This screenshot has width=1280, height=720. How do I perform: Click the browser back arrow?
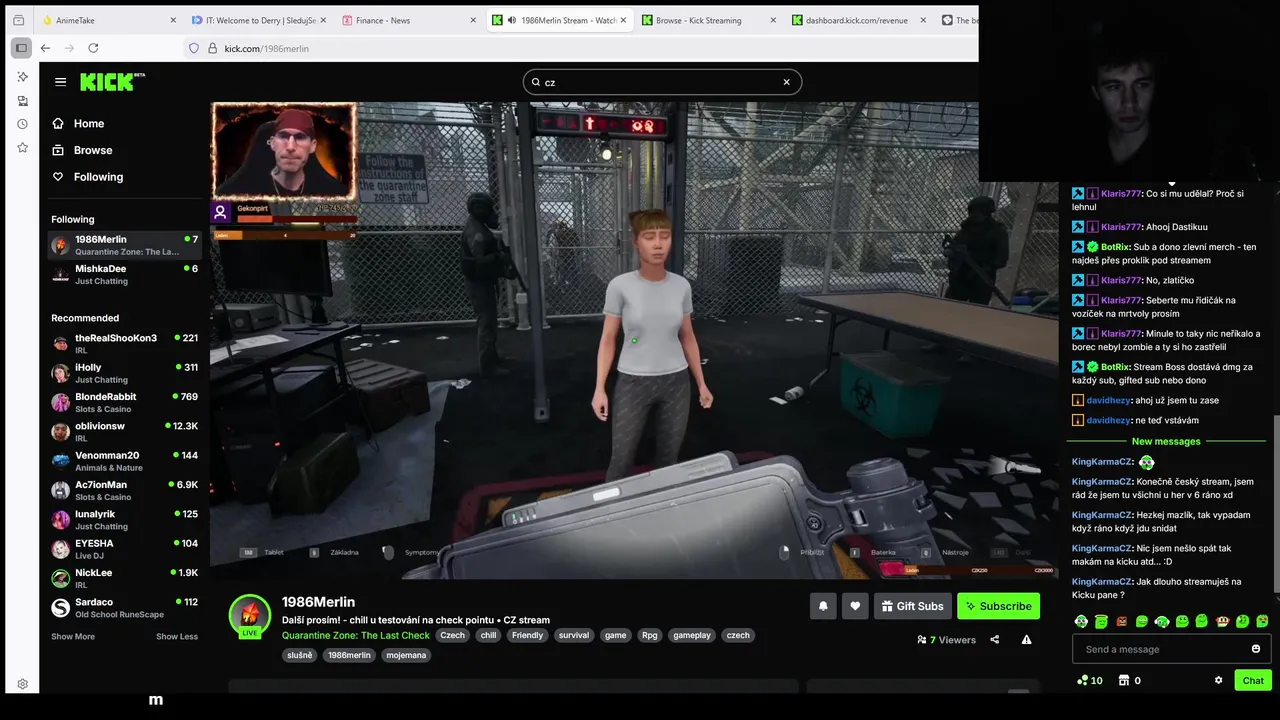click(45, 48)
